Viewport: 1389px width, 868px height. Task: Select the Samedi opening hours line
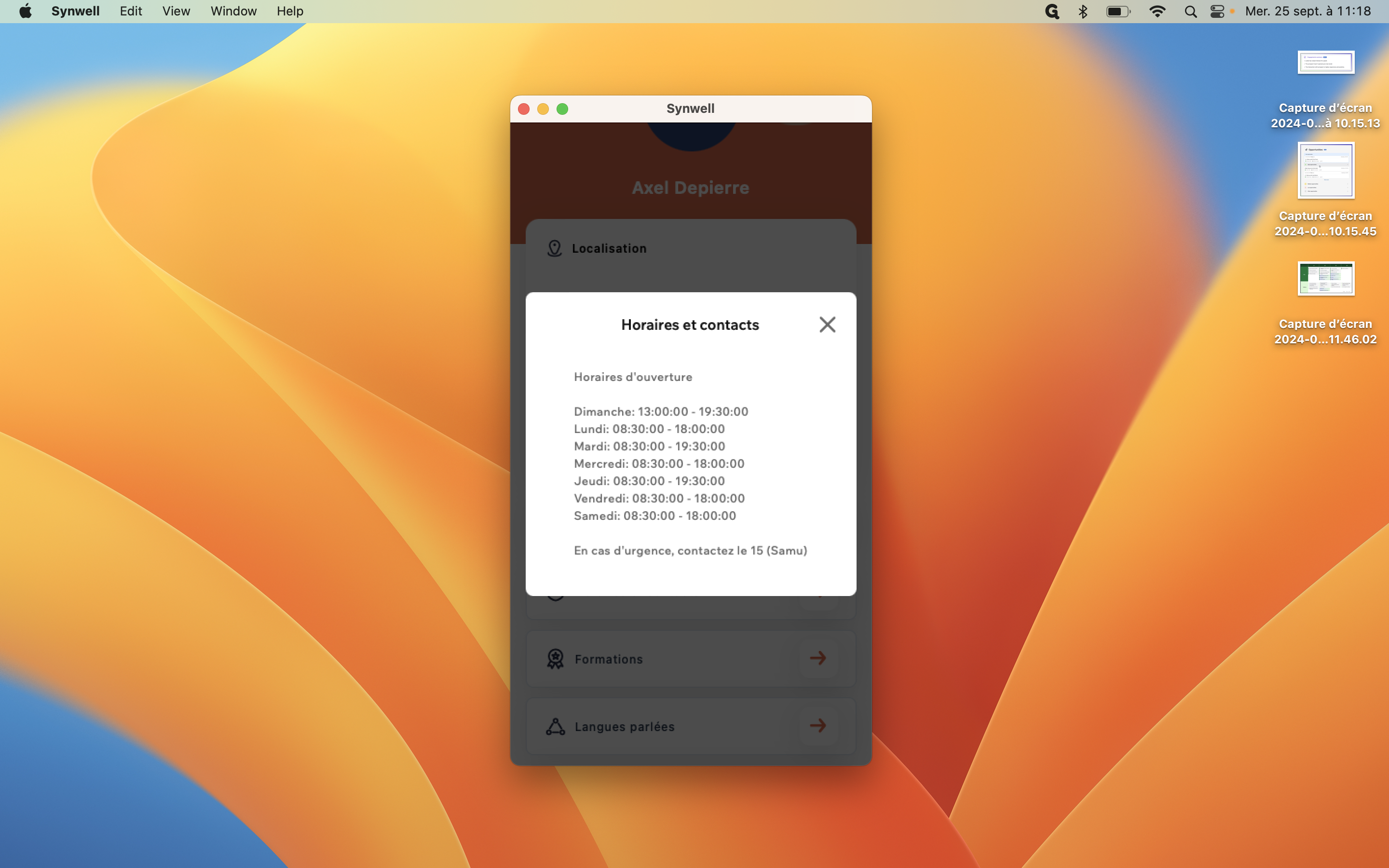(655, 515)
